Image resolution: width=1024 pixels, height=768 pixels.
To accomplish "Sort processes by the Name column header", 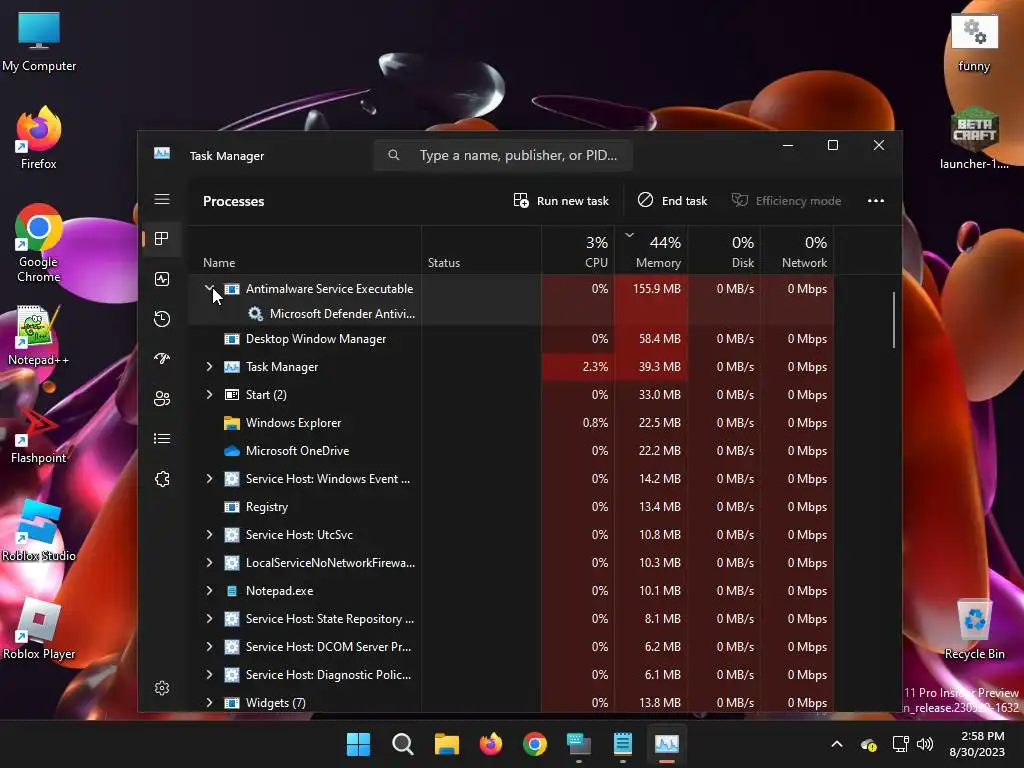I will (304, 251).
